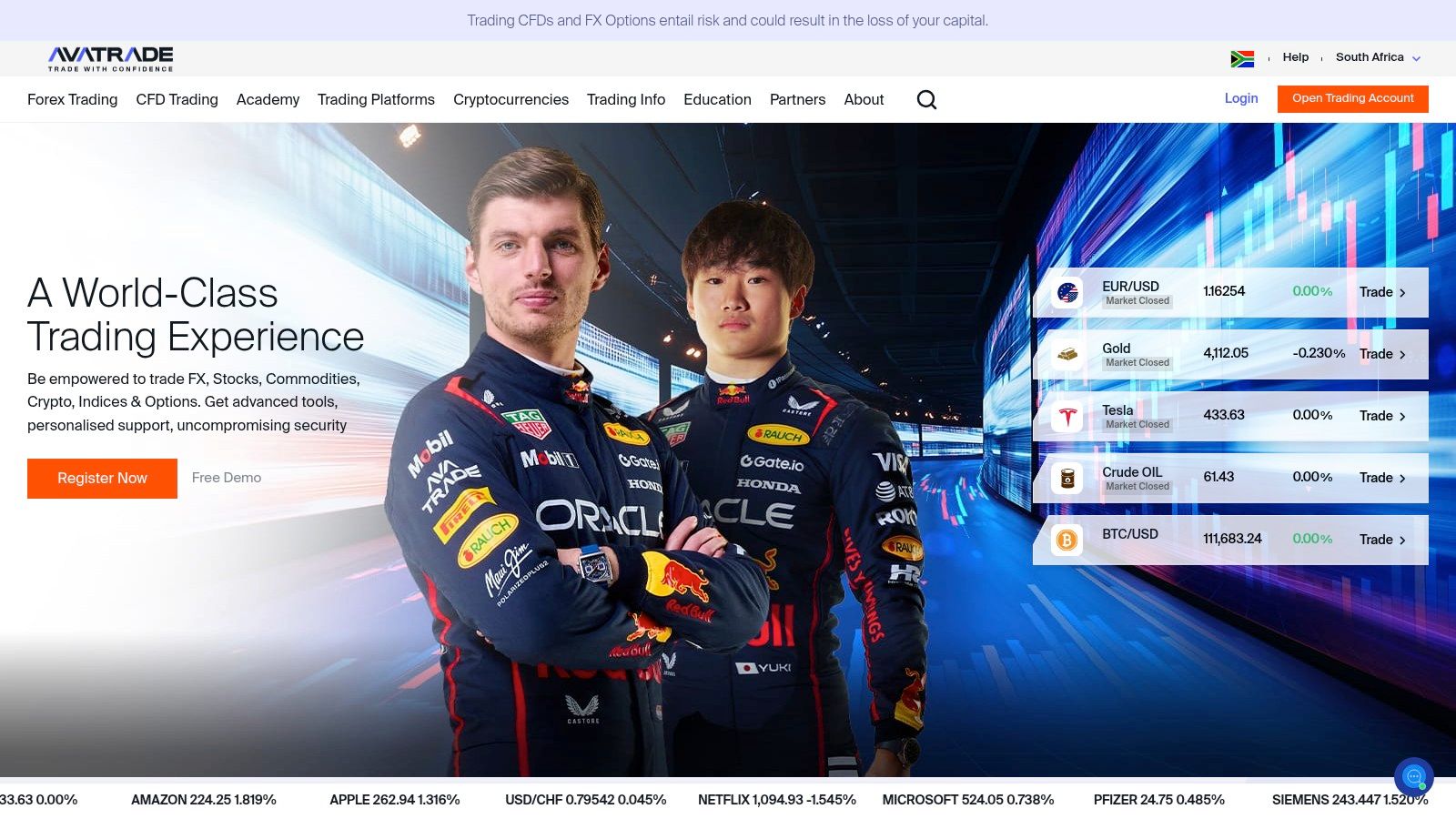Click the 'A World-Class Trading Experience' headline
Image resolution: width=1456 pixels, height=819 pixels.
point(196,315)
